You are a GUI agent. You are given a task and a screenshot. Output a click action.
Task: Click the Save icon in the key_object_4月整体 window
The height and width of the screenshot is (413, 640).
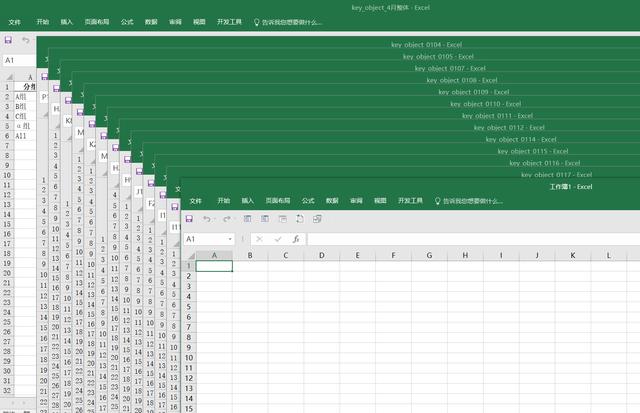pyautogui.click(x=8, y=40)
